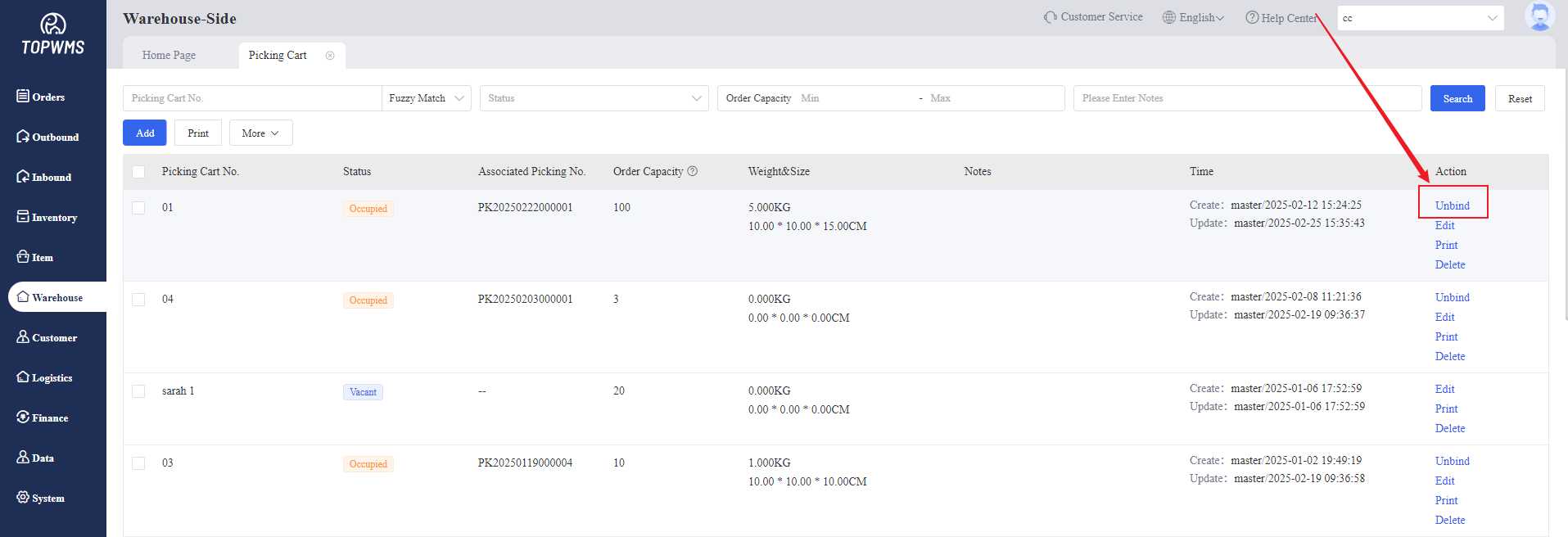
Task: Expand the Fuzzy Match dropdown
Action: point(426,98)
